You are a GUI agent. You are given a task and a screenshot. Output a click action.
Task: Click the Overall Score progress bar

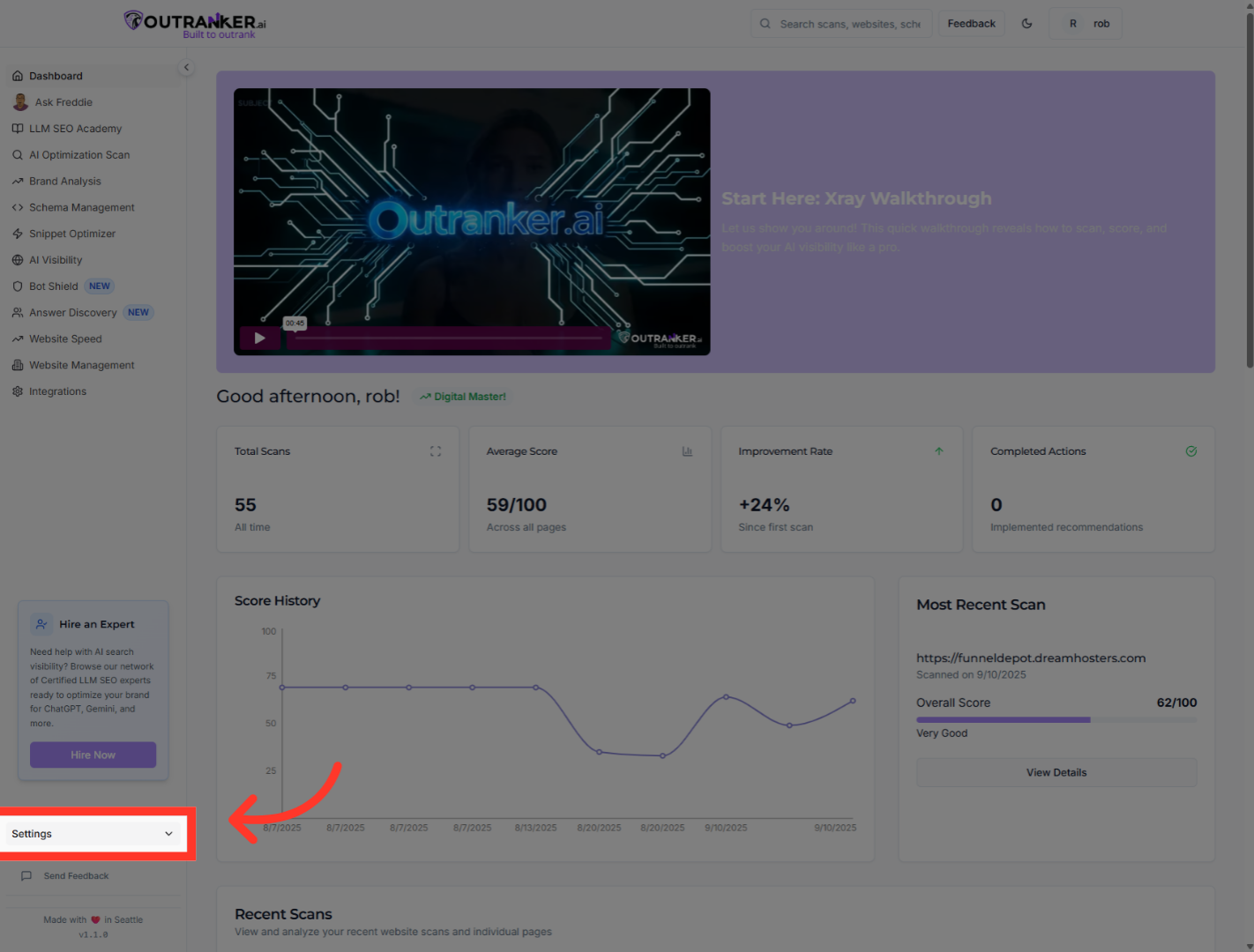pyautogui.click(x=1056, y=719)
